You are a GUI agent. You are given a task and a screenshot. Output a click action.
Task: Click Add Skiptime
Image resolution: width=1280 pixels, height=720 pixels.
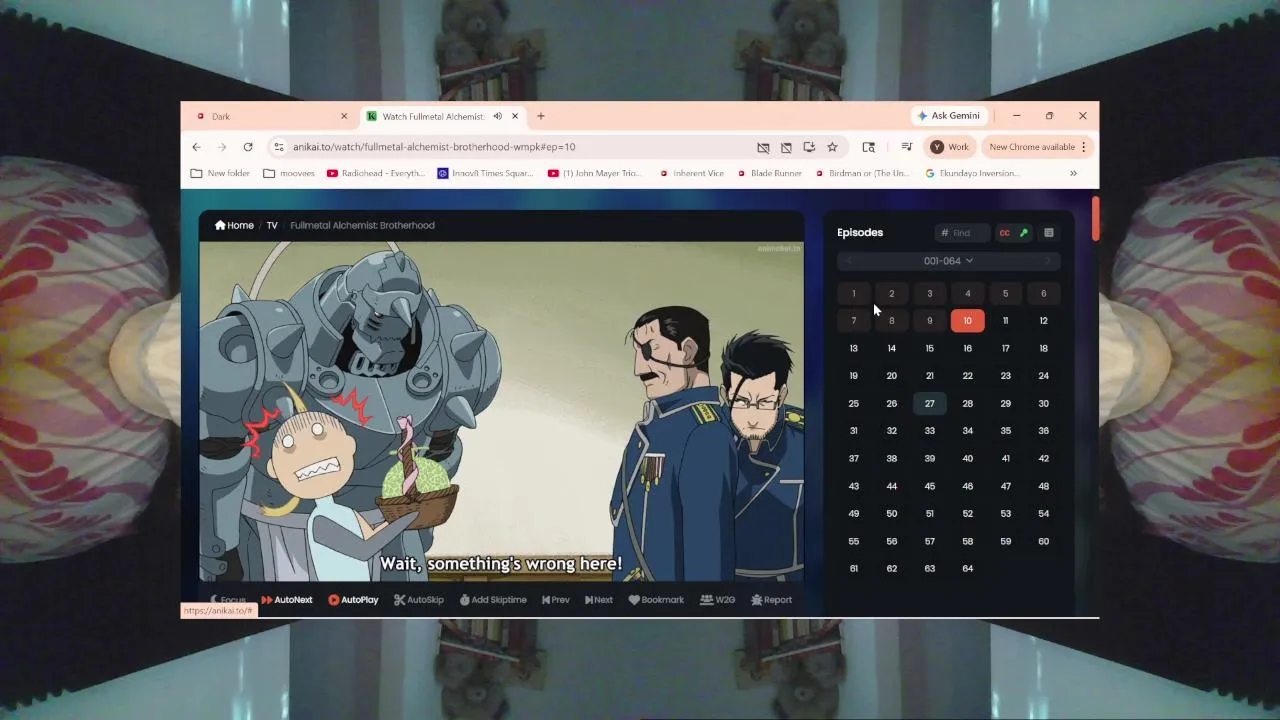pyautogui.click(x=492, y=600)
